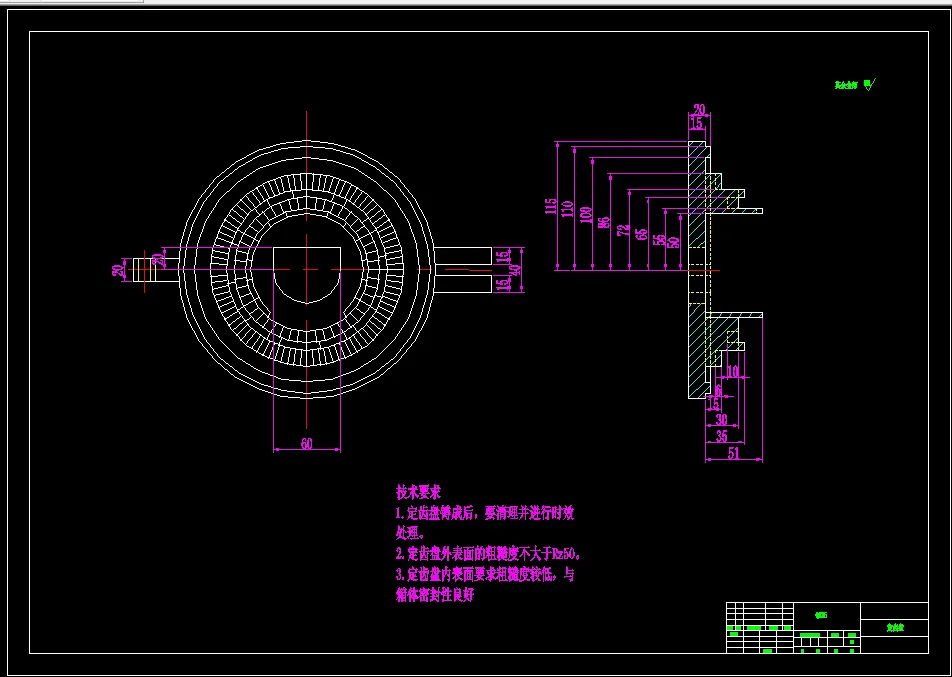Pick the 65 dimension text

(x=641, y=234)
